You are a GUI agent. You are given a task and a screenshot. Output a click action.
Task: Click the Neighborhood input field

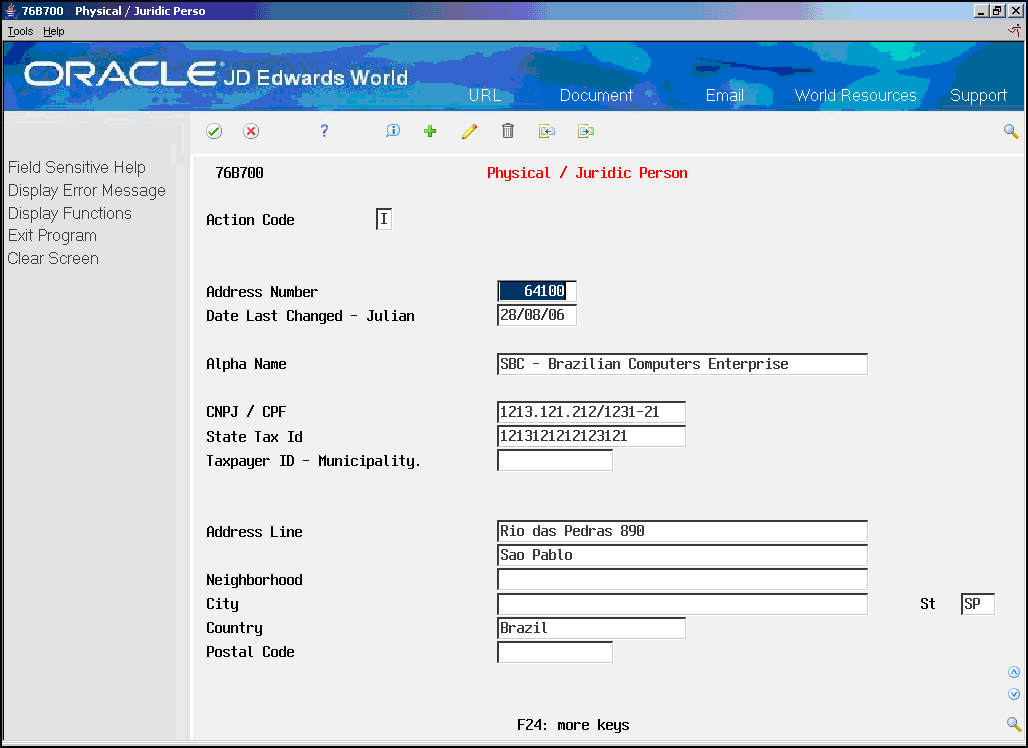[x=682, y=580]
